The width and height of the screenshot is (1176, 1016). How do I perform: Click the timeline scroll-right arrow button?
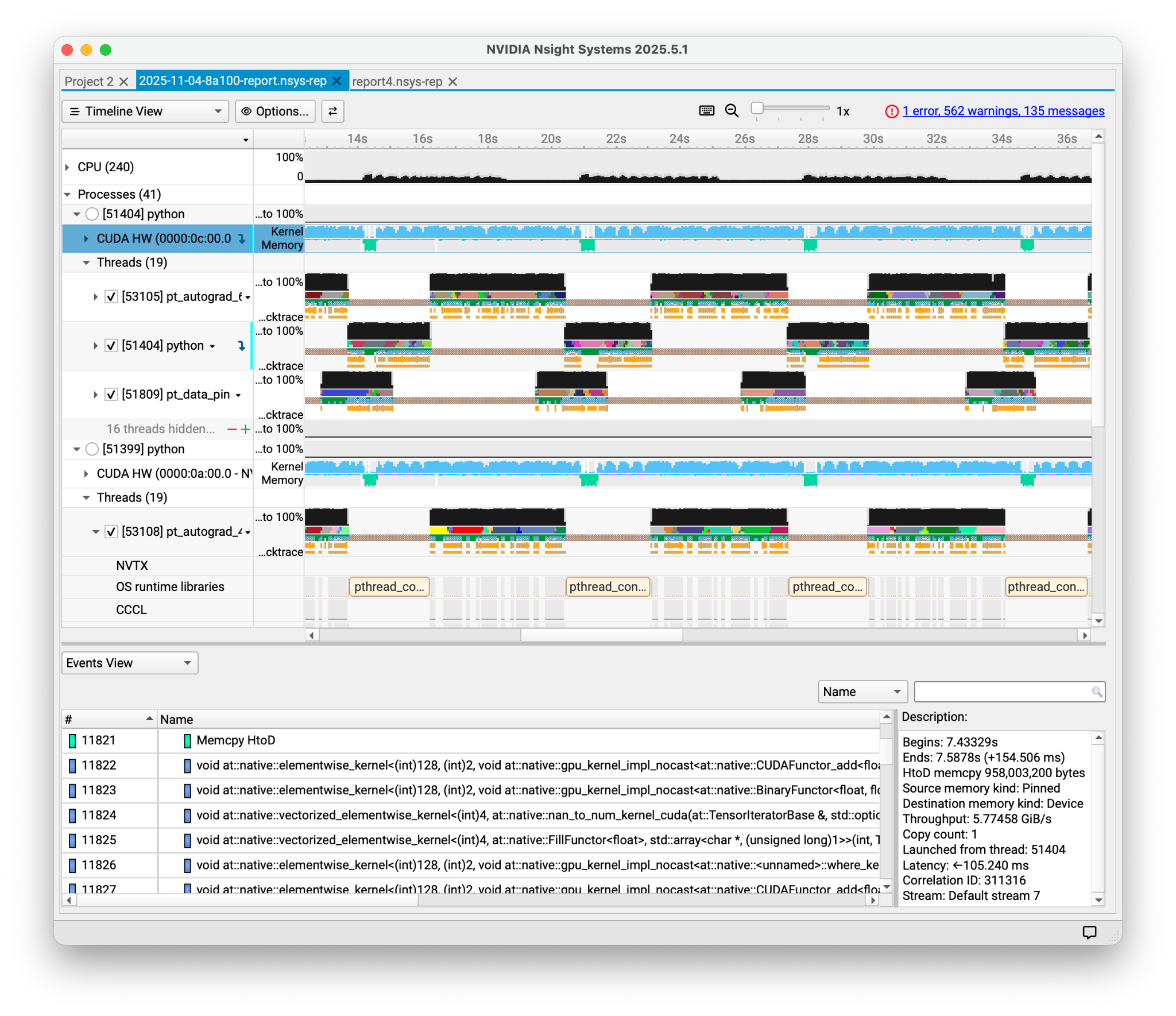pos(1084,635)
